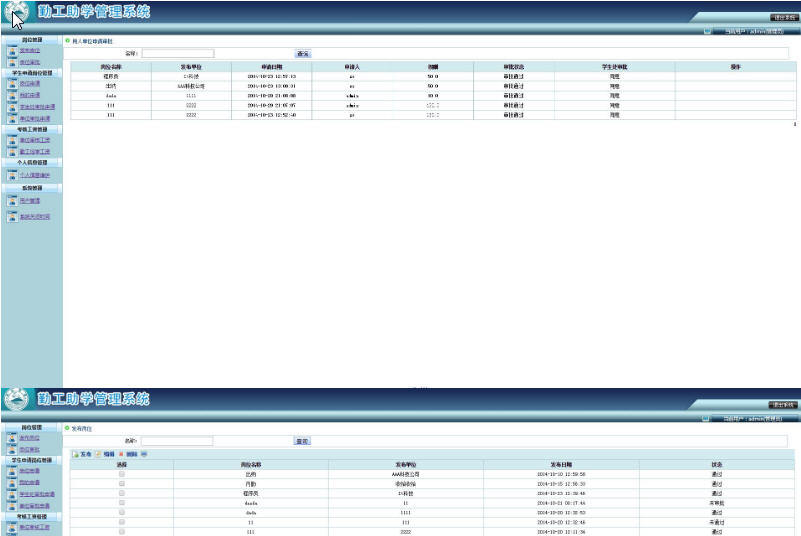This screenshot has width=801, height=536.
Task: Click the 考核工资管理 section header in the upper sidebar
Action: tap(32, 129)
